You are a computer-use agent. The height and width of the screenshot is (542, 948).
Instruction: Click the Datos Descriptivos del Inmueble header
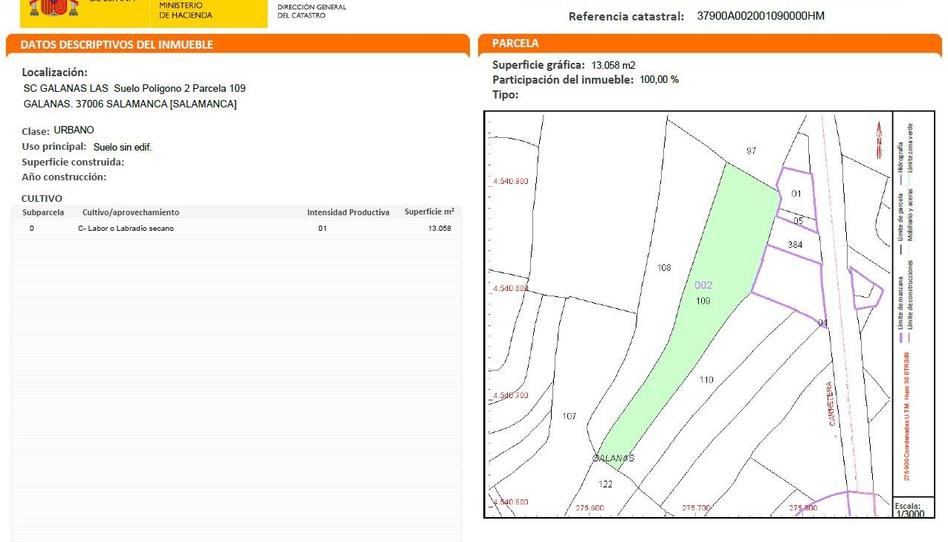click(117, 44)
